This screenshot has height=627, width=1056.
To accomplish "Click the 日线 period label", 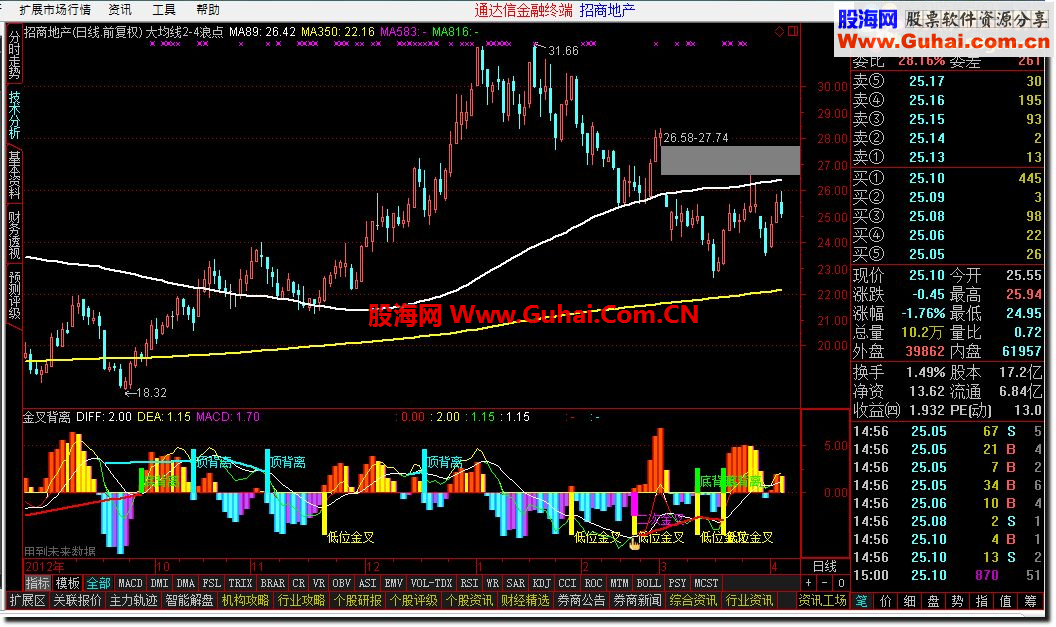I will tap(824, 566).
